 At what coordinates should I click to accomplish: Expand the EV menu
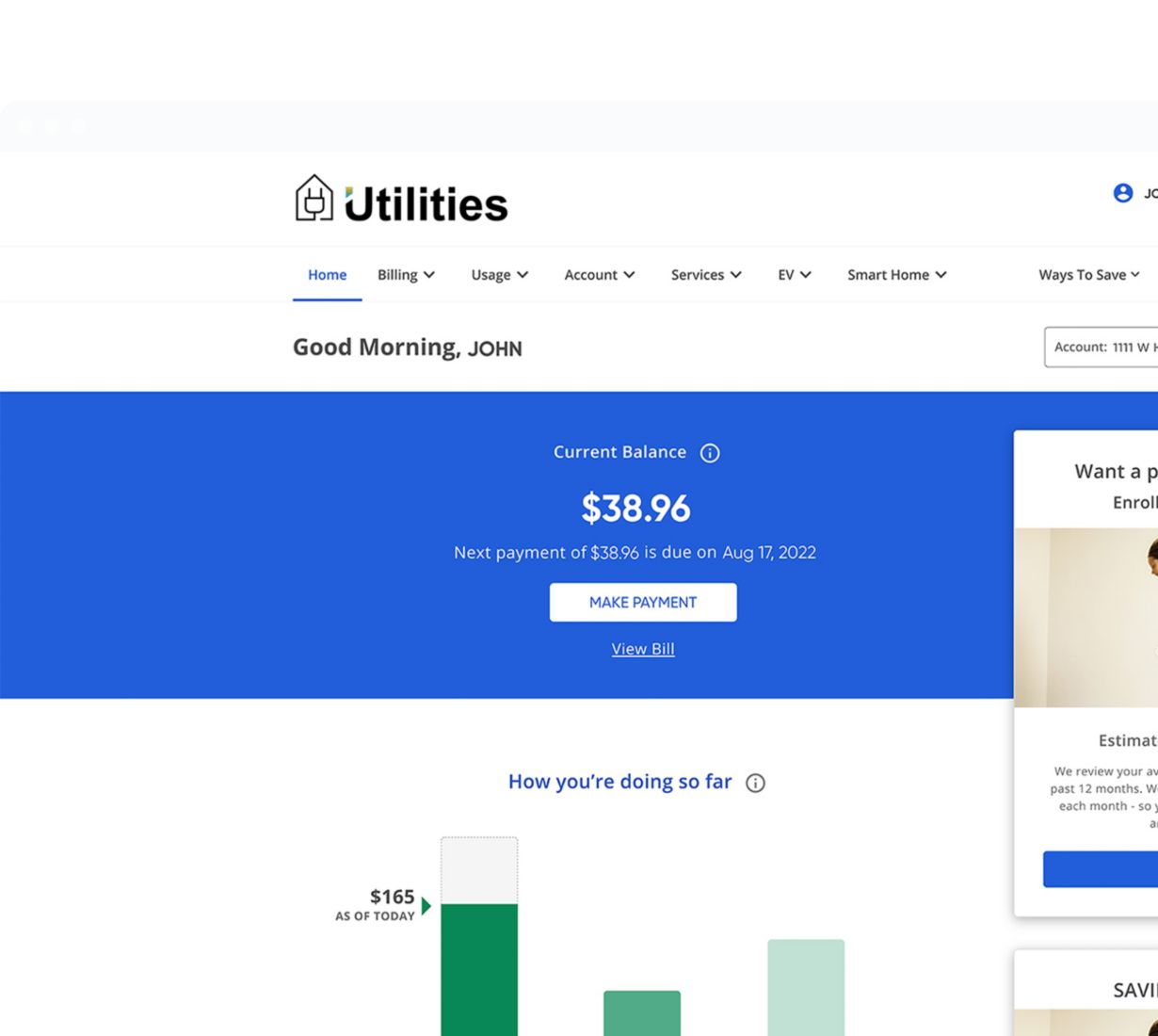[794, 275]
